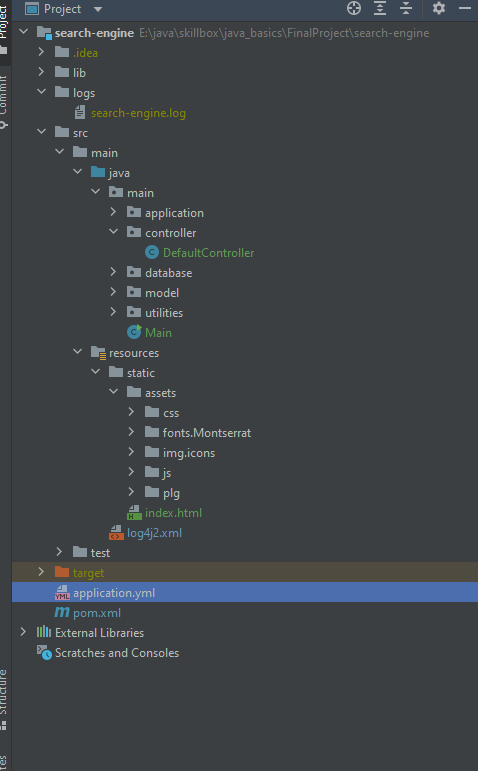This screenshot has width=478, height=771.
Task: Click the index.html file icon
Action: coord(134,513)
